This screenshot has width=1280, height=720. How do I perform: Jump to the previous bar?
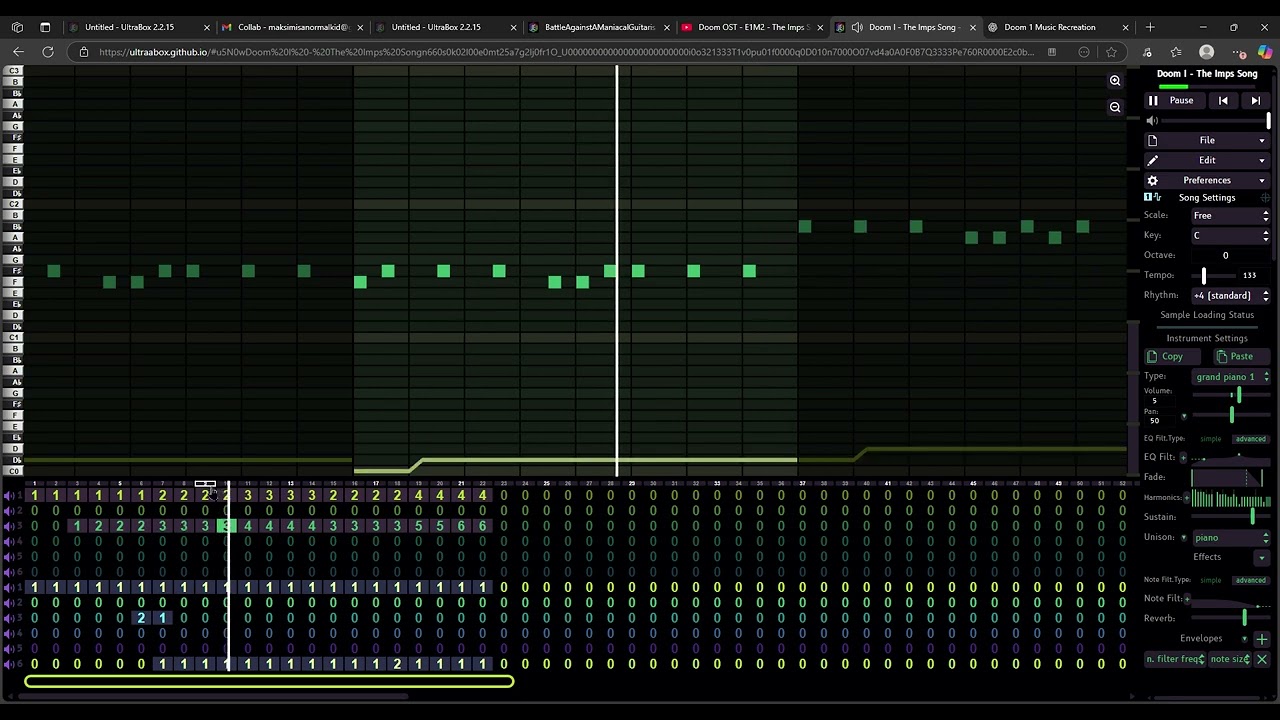click(x=1222, y=100)
